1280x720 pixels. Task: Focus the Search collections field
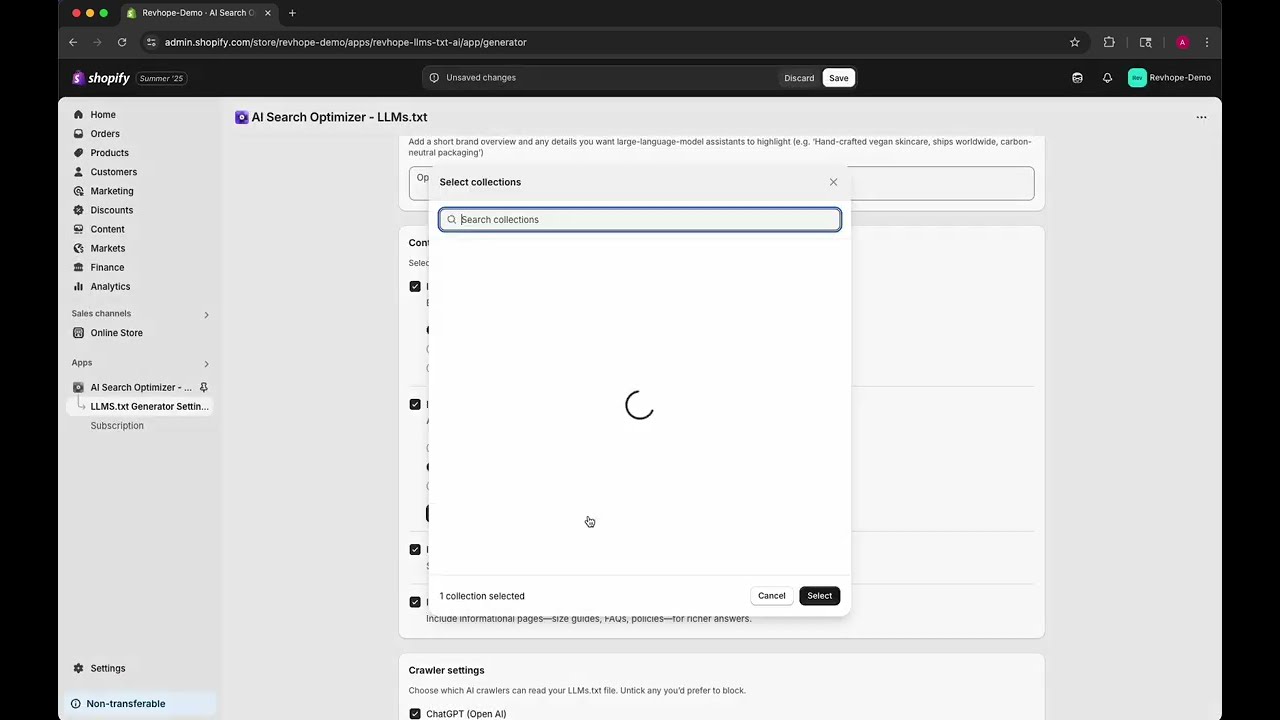640,220
